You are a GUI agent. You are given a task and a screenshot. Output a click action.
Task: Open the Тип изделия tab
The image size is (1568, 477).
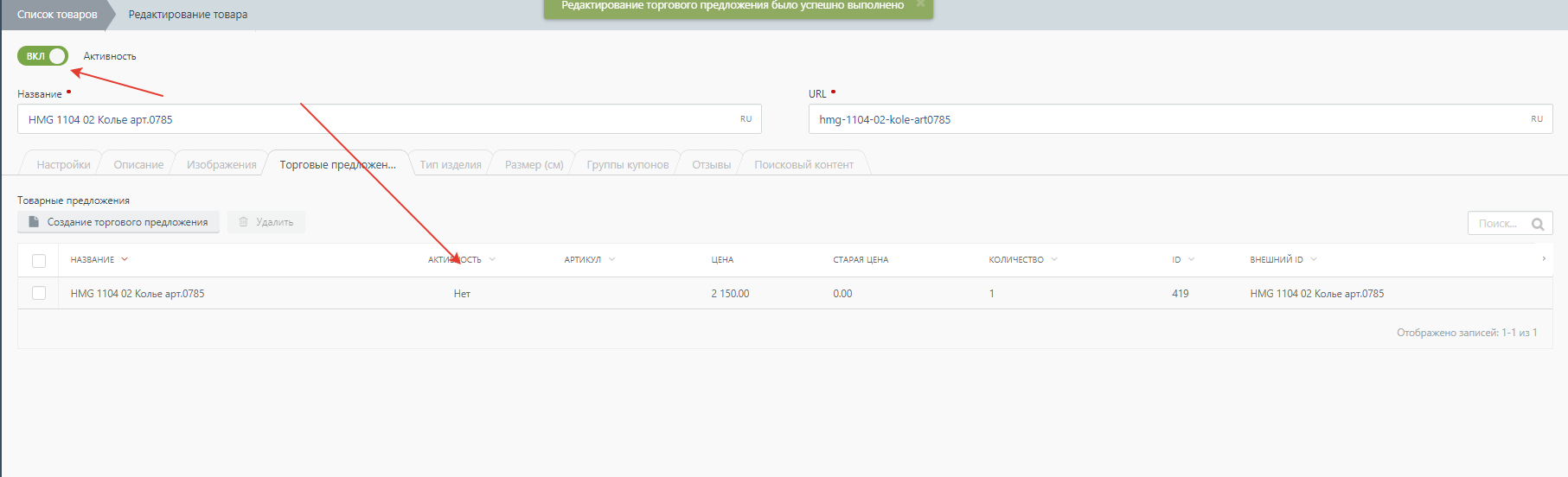point(451,164)
